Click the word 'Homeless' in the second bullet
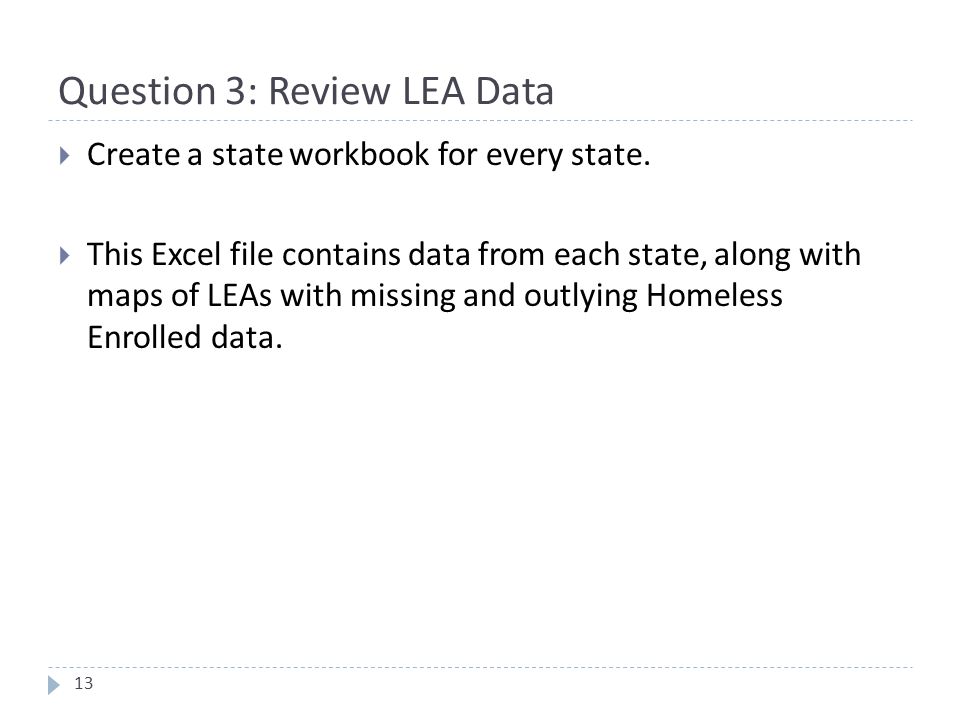The image size is (960, 720). pos(714,295)
